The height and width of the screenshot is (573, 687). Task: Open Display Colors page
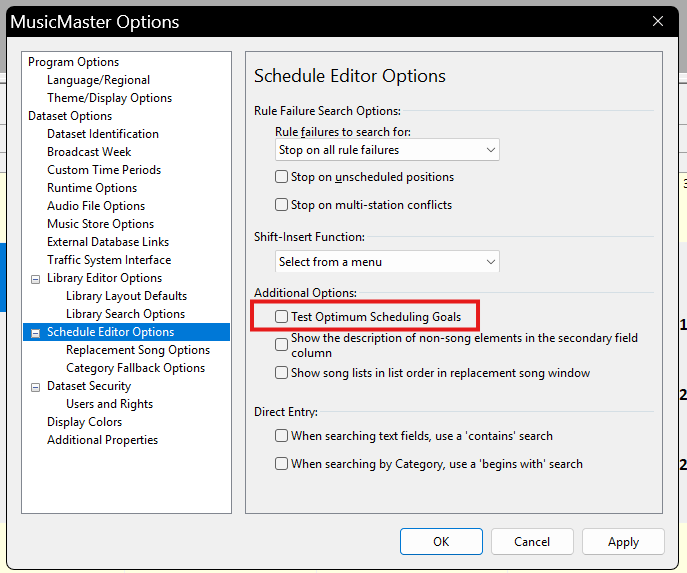[85, 421]
